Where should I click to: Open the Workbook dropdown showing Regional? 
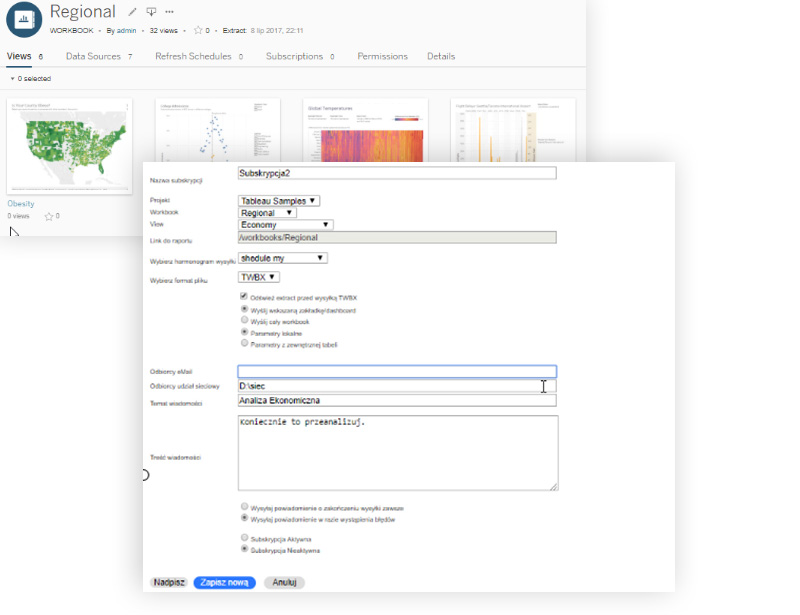[x=267, y=213]
